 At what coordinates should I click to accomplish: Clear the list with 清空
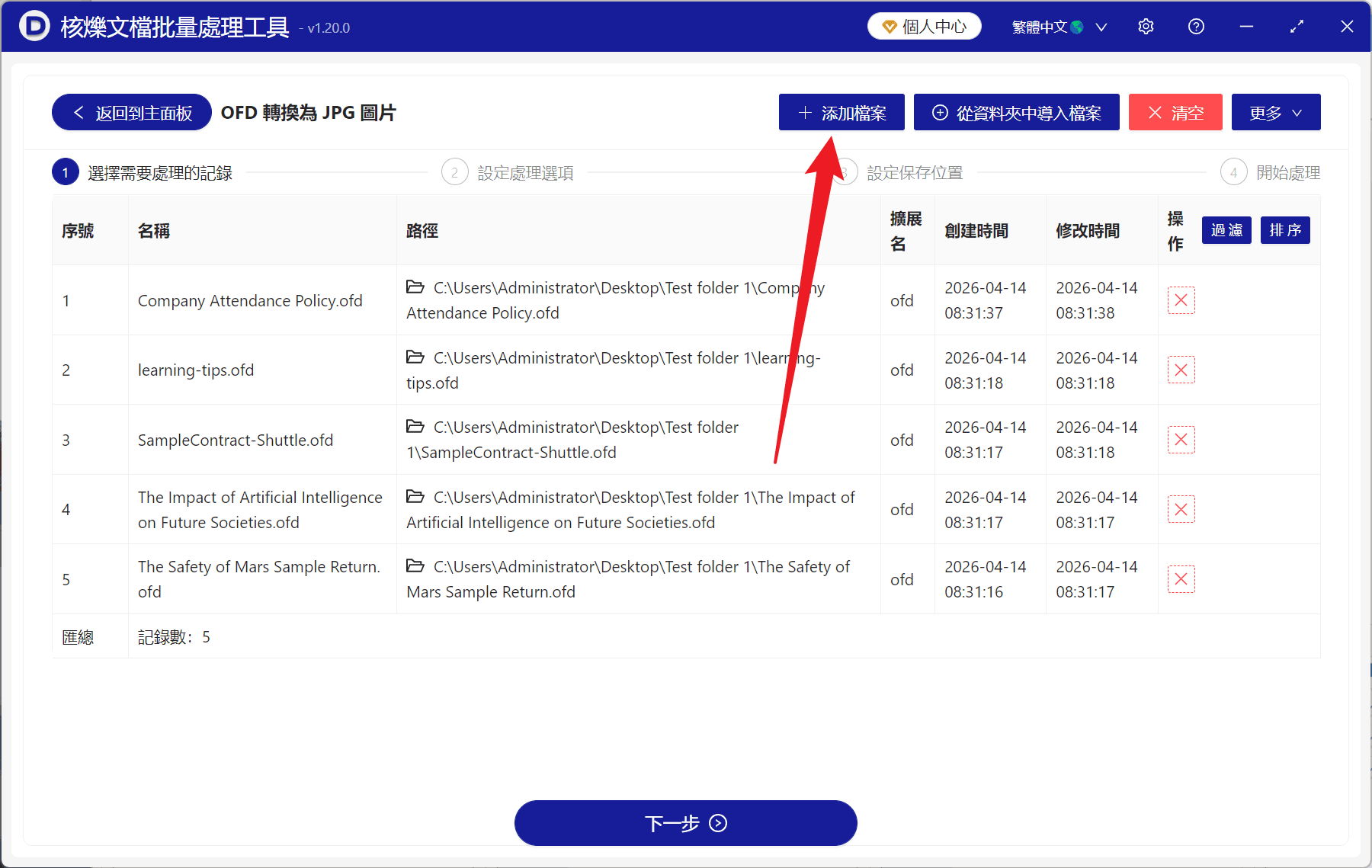coord(1175,112)
